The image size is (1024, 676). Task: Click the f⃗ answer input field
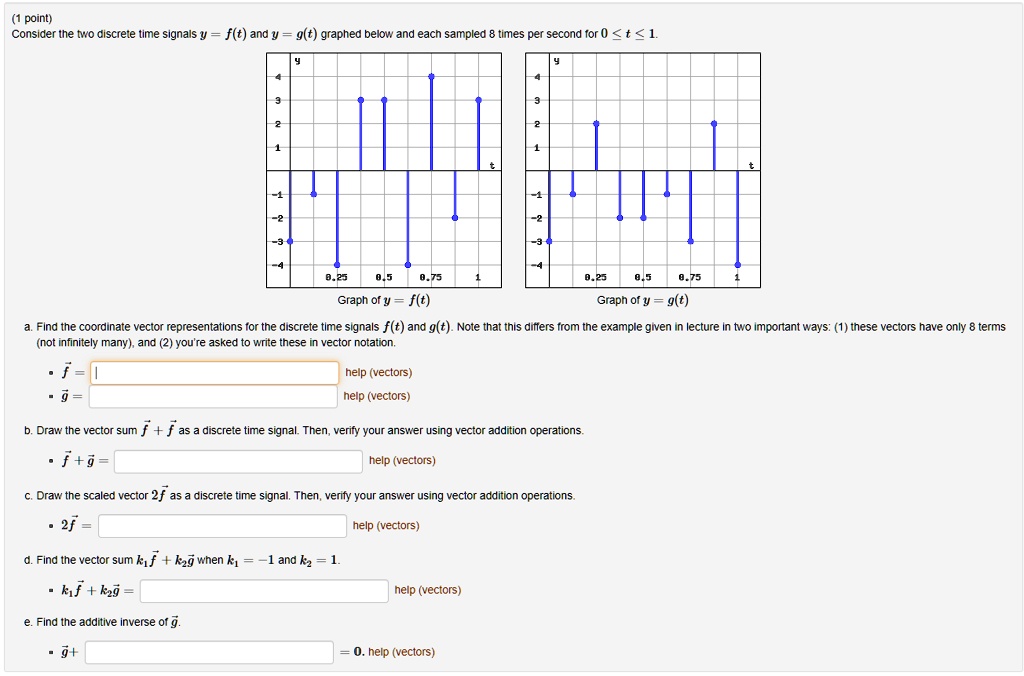(x=215, y=372)
